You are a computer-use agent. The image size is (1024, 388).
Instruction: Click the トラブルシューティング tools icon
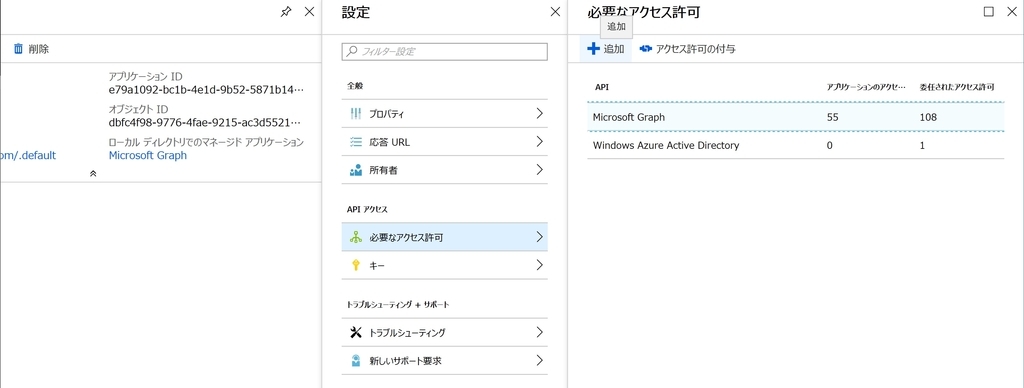(356, 332)
